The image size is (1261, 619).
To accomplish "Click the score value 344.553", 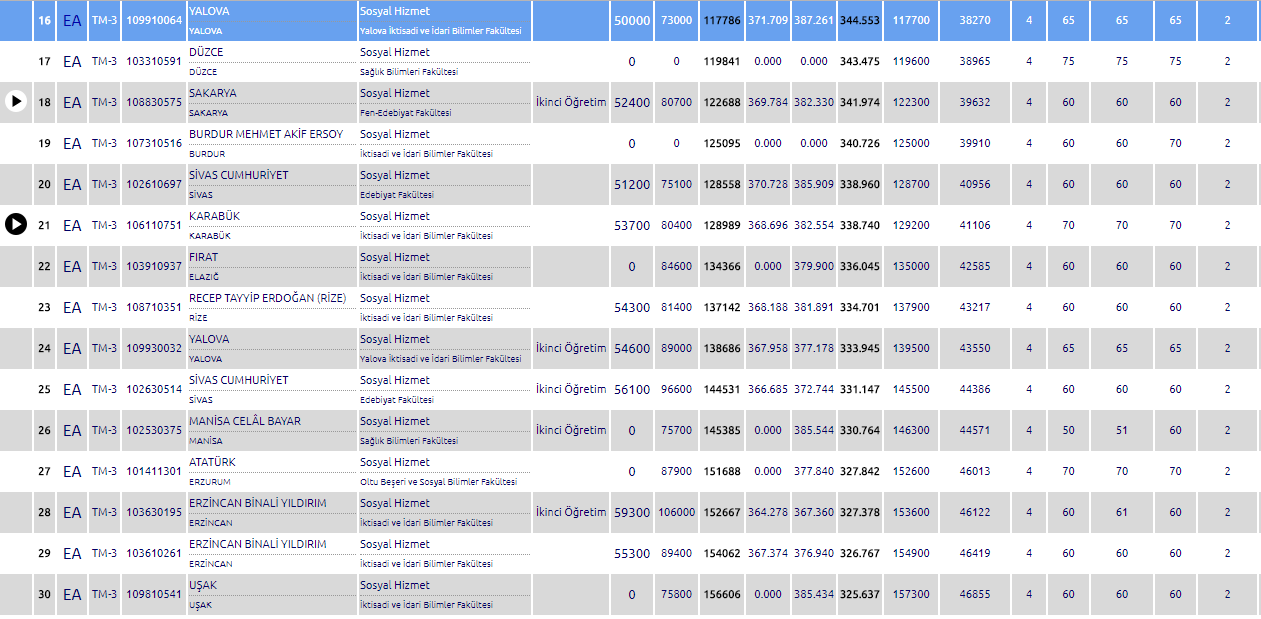I will tap(860, 20).
